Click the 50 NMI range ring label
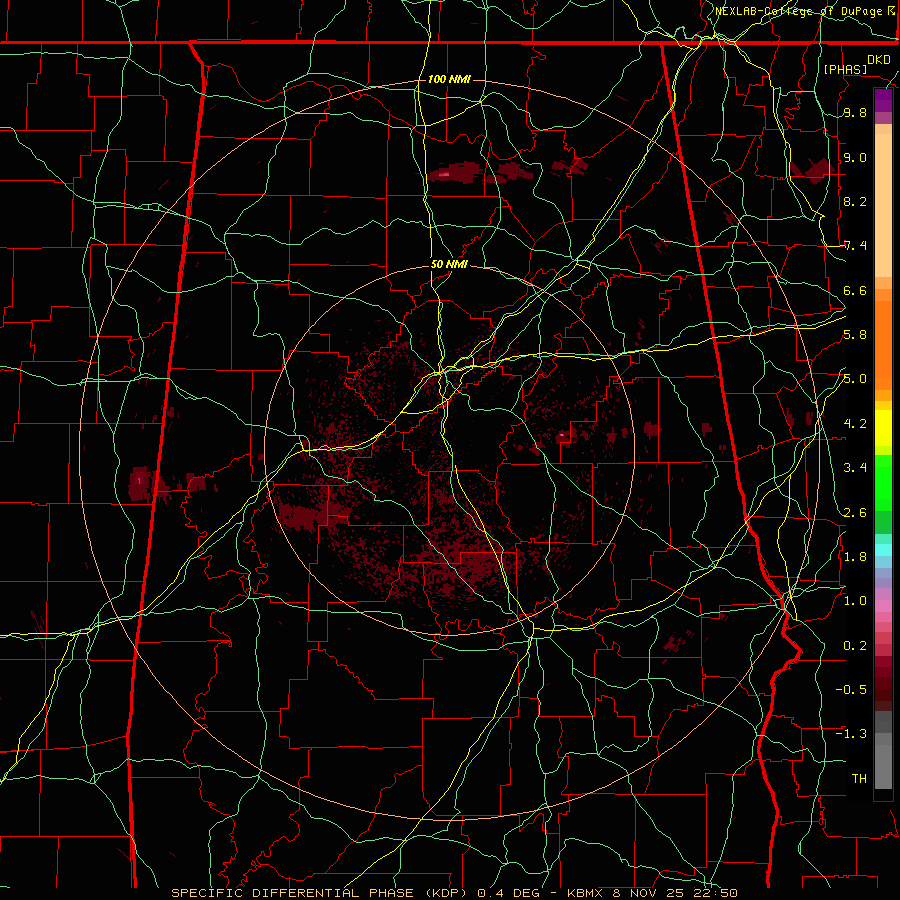The image size is (900, 900). point(449,265)
